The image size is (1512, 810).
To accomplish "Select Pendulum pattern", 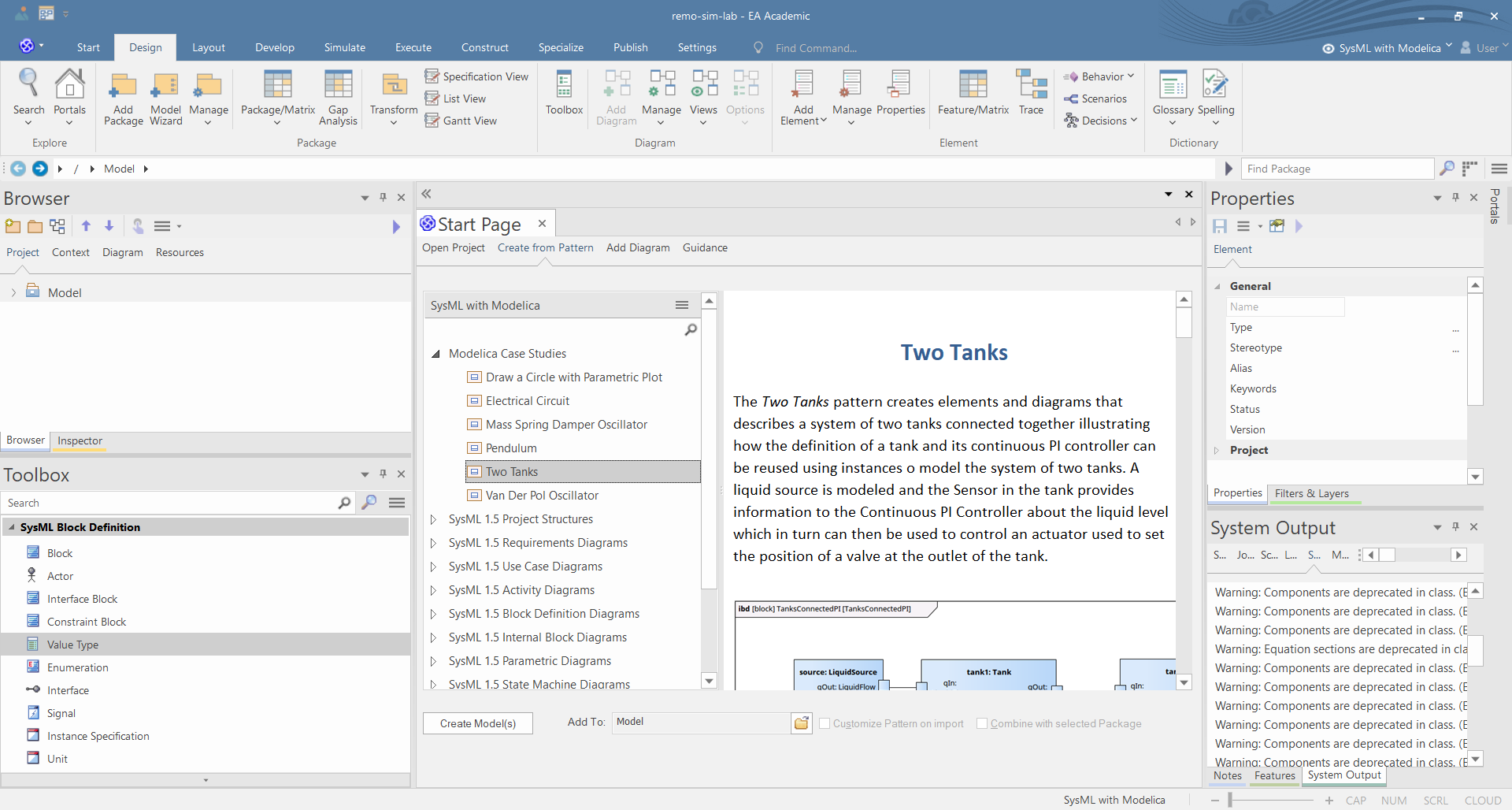I will [x=511, y=448].
